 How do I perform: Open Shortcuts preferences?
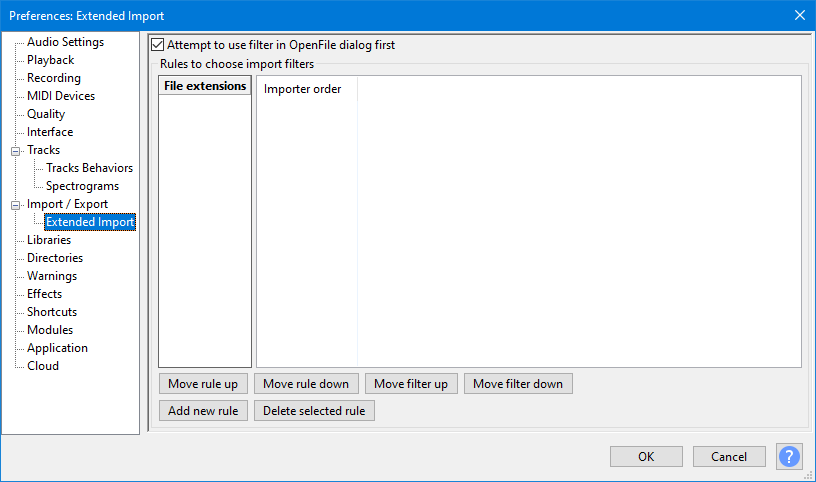click(x=52, y=312)
